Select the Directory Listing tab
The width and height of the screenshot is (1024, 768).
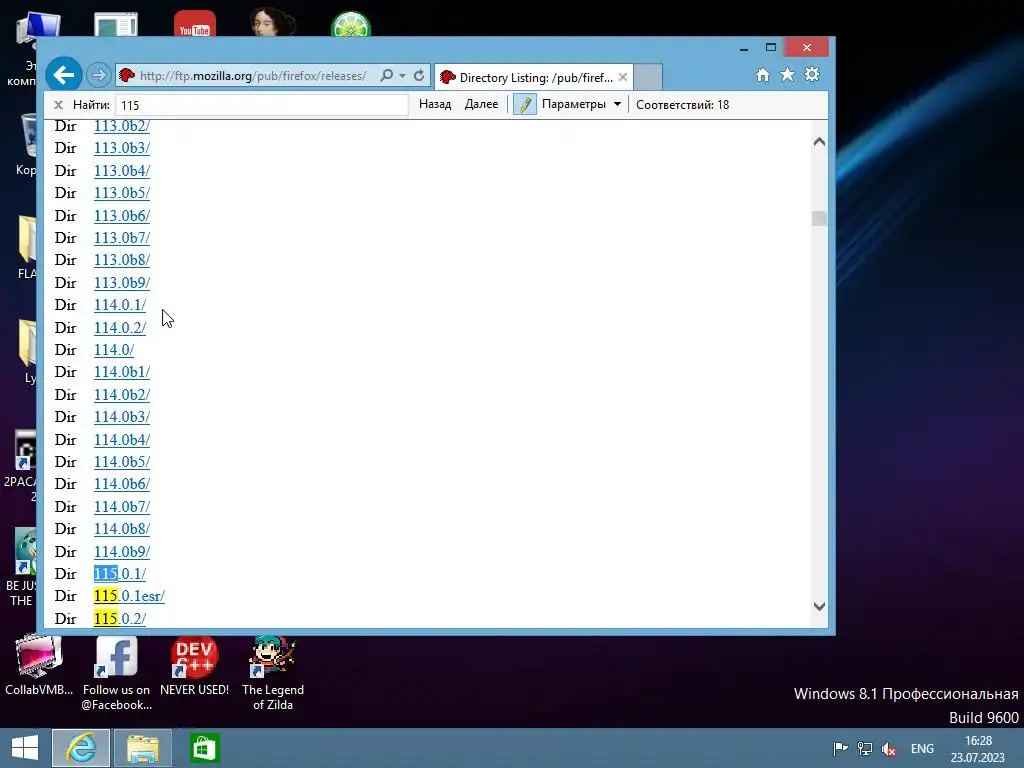(x=534, y=78)
